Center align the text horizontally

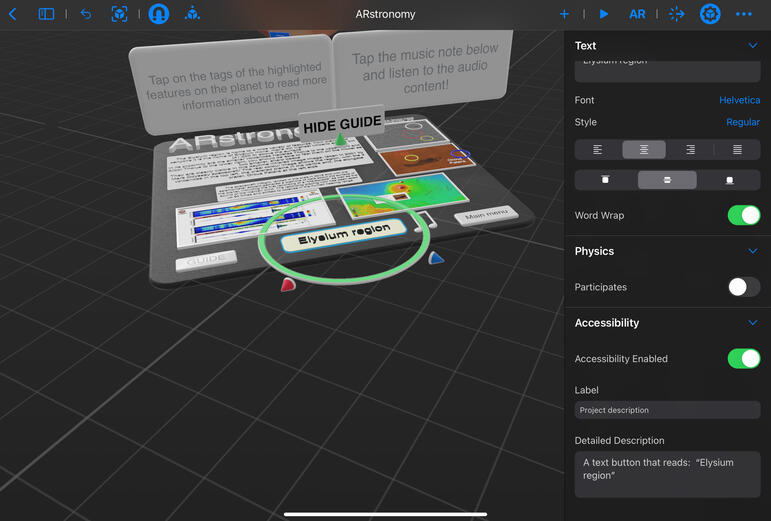coord(644,149)
